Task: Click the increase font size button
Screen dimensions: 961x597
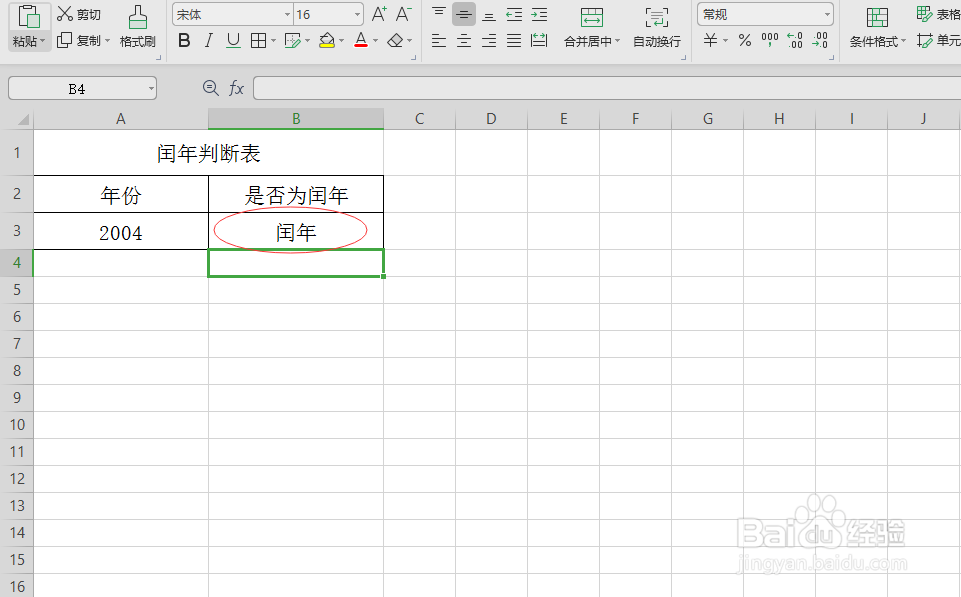Action: pos(378,12)
